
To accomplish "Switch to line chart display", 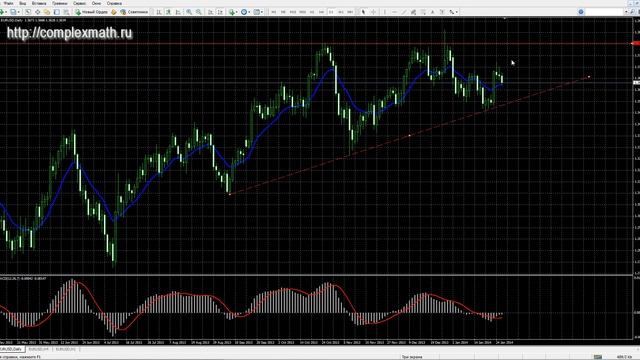I will [x=178, y=12].
